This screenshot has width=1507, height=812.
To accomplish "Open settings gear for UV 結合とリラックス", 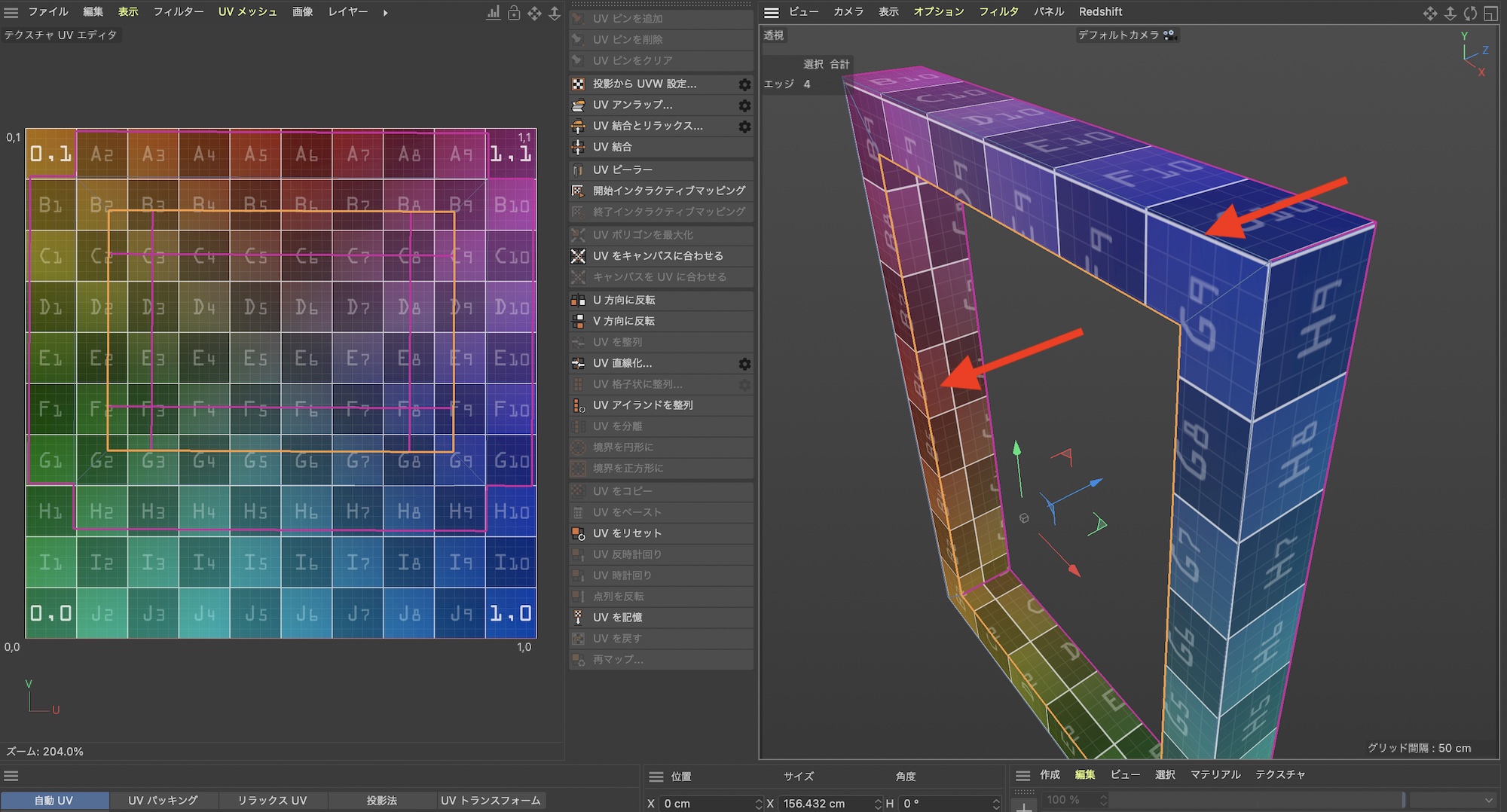I will [x=744, y=127].
